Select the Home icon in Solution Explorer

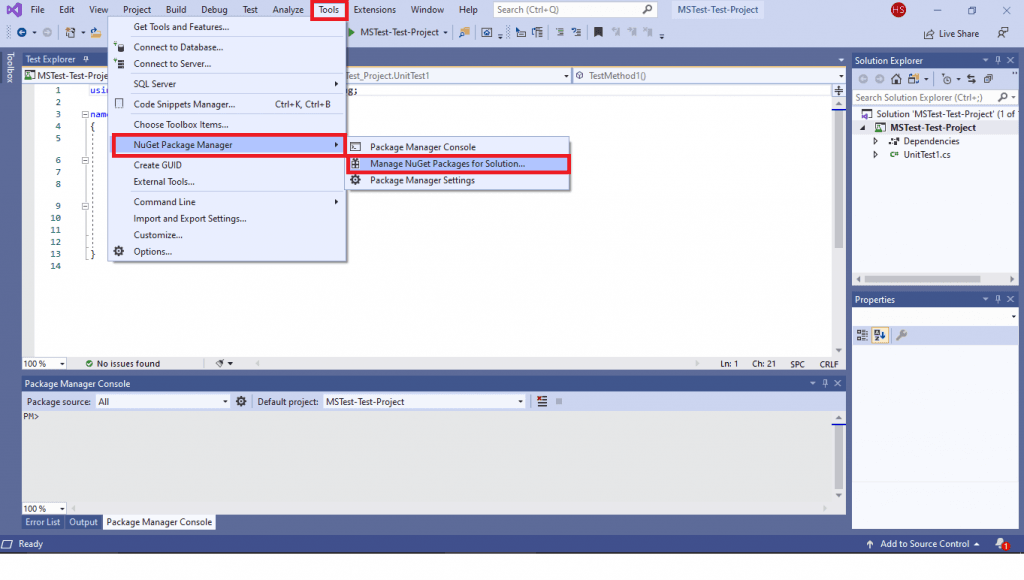click(896, 79)
